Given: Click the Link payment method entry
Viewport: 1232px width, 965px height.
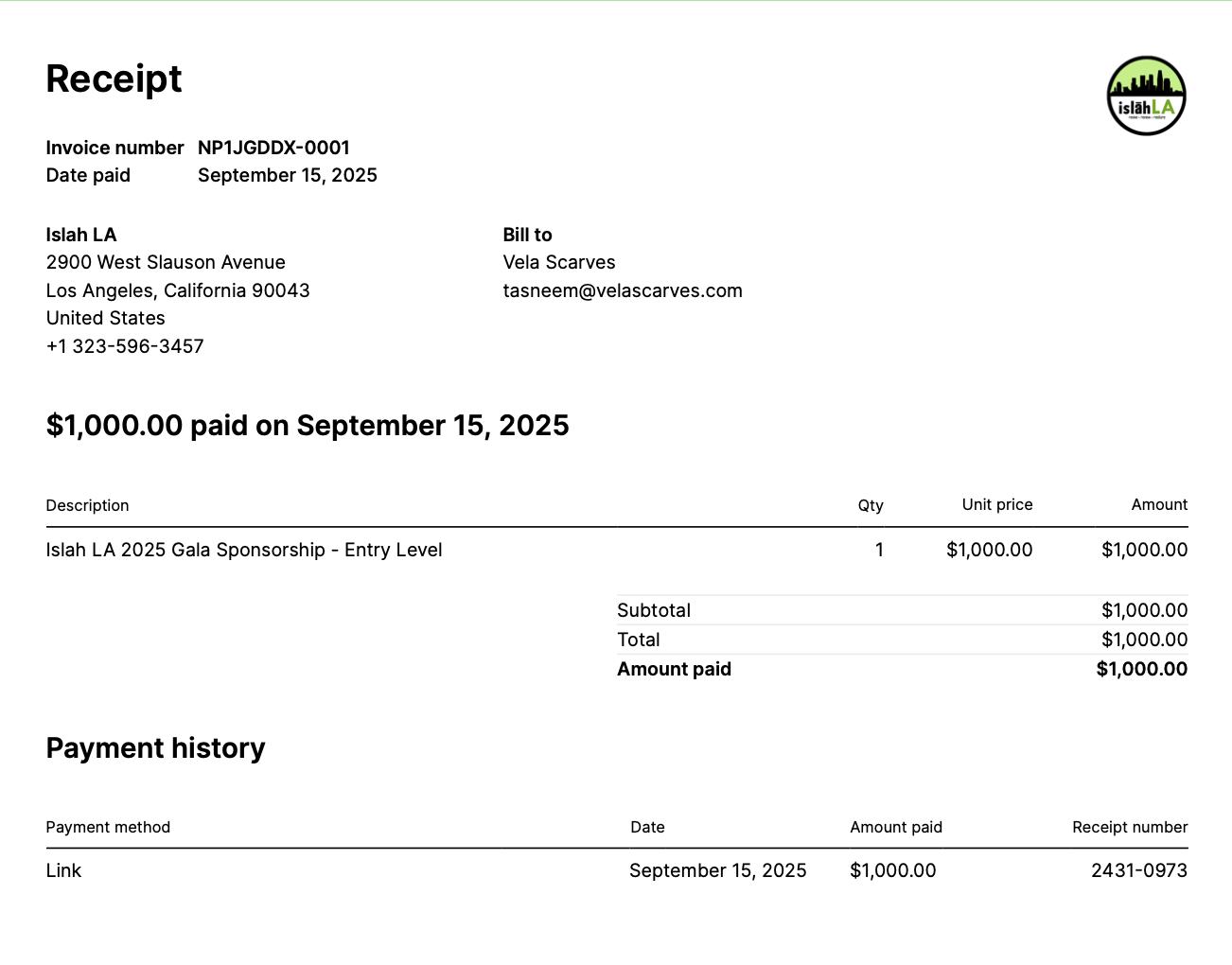Looking at the screenshot, I should click(63, 870).
